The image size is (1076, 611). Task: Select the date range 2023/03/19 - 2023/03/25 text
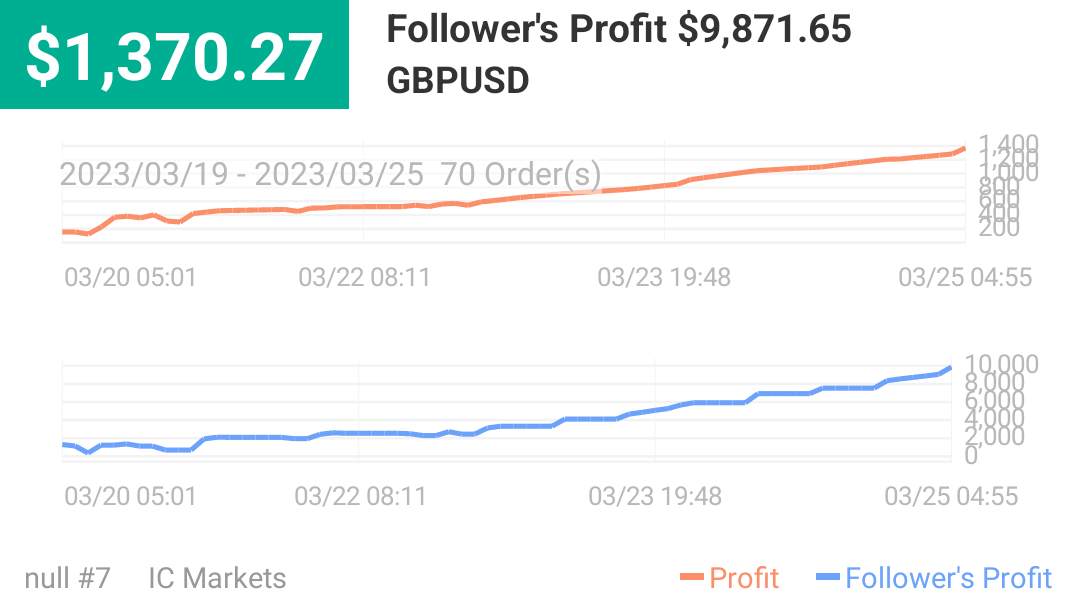[242, 174]
